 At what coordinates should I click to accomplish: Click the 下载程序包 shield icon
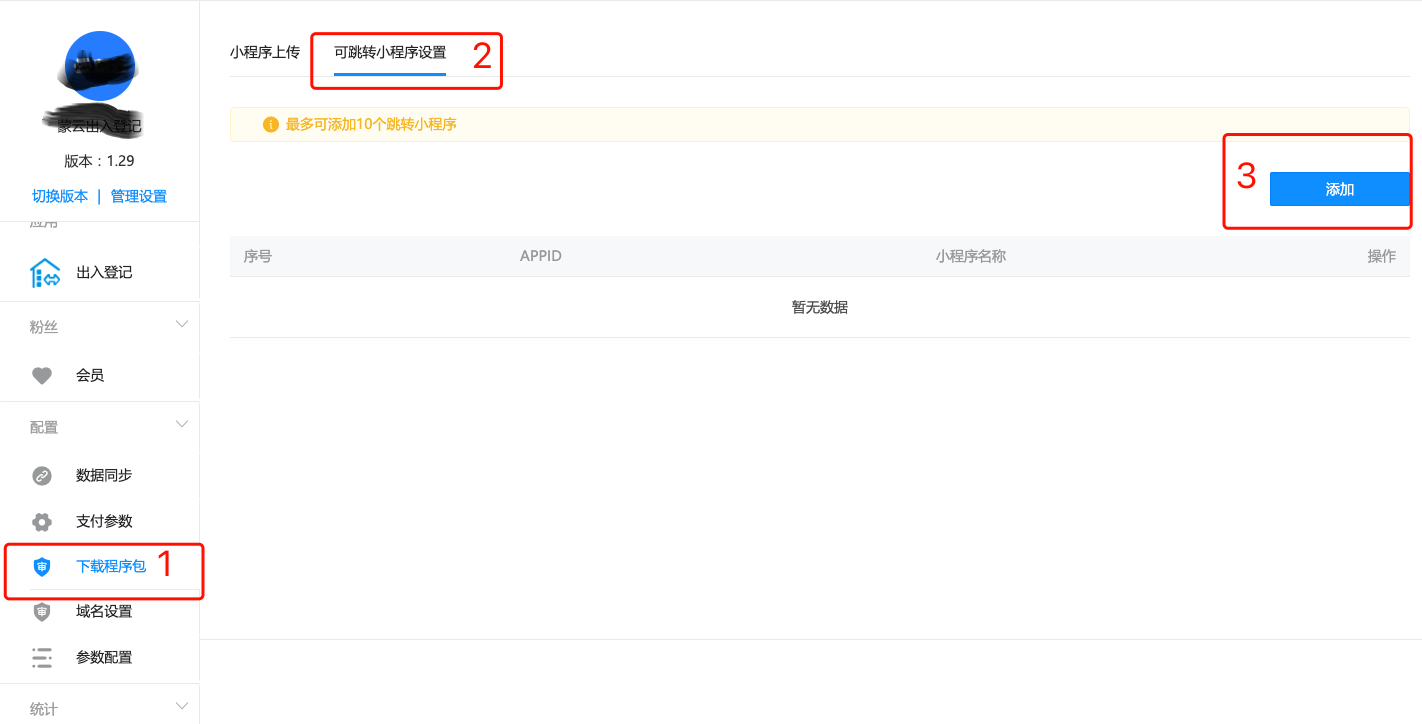pos(42,567)
